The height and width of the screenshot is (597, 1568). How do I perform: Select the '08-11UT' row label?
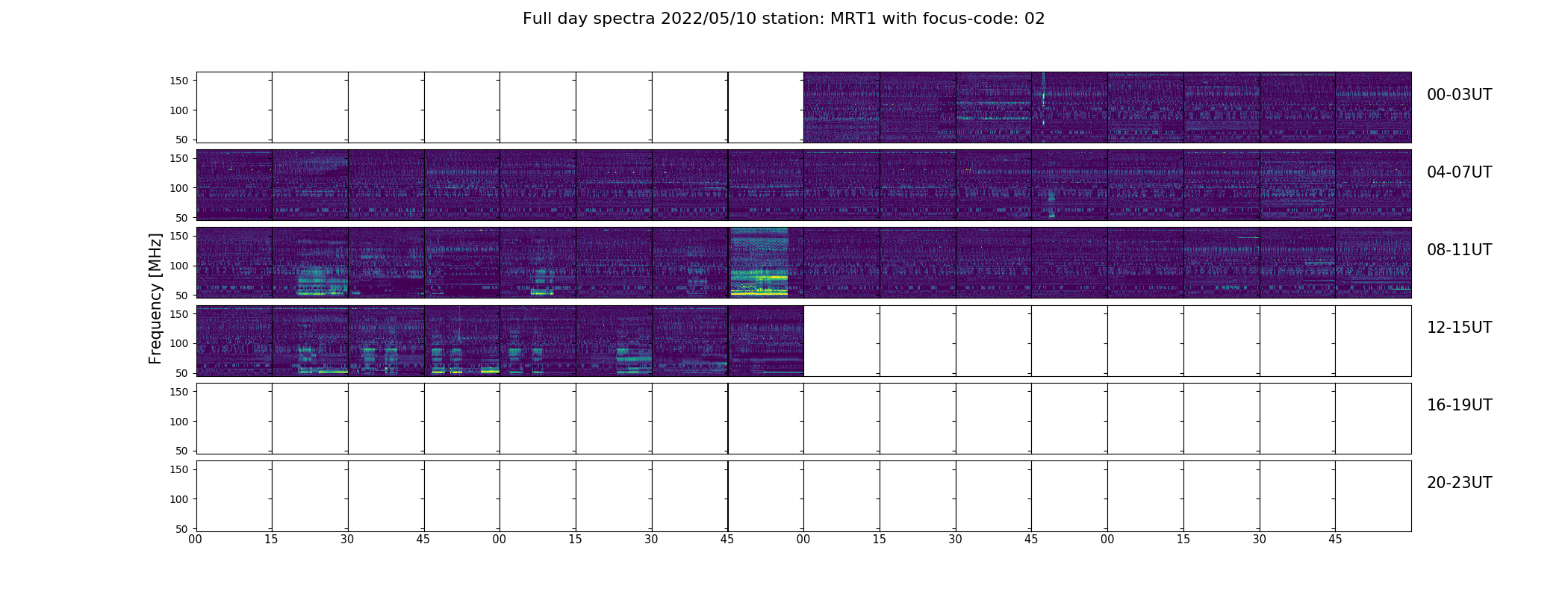(1459, 250)
